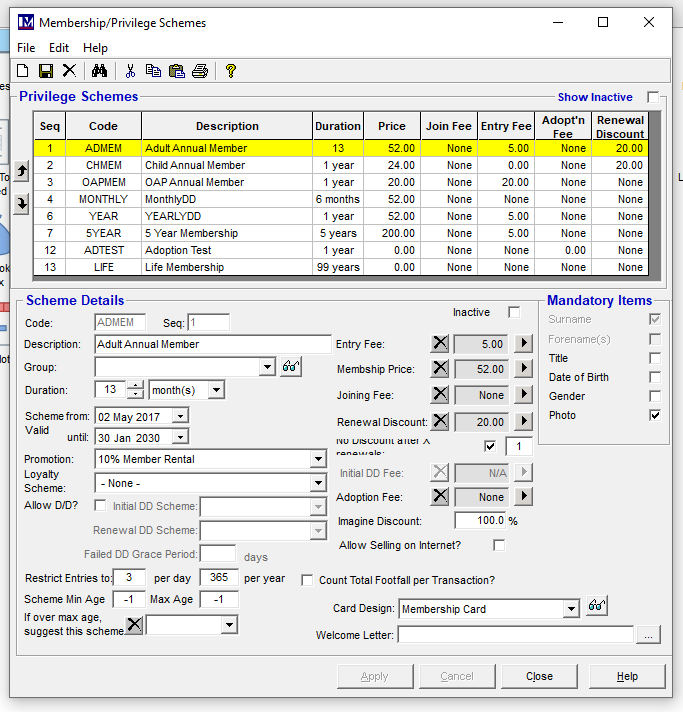Viewport: 683px width, 712px height.
Task: Click the binoculars Find toolbar icon
Action: click(x=99, y=70)
